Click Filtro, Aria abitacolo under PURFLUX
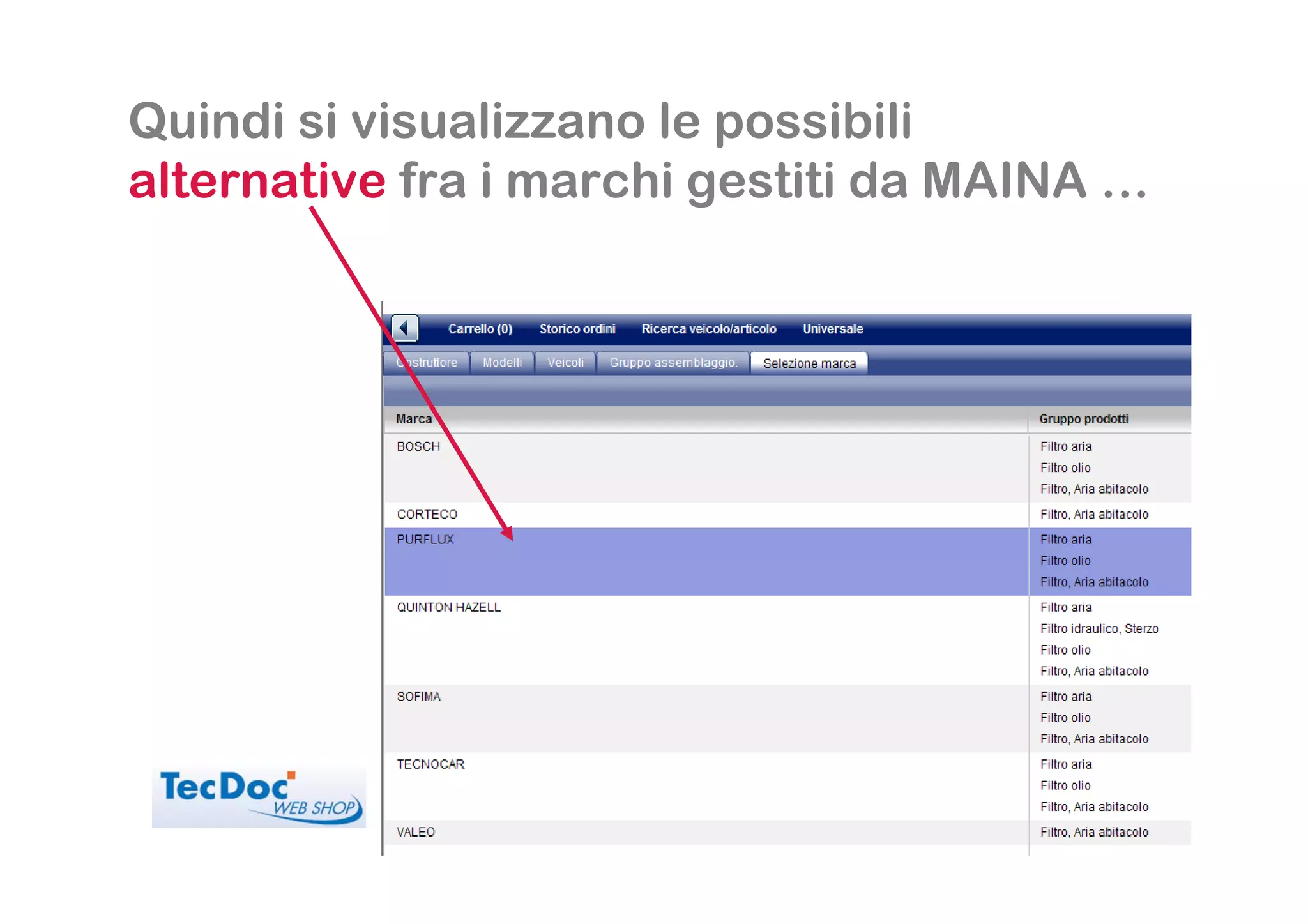Screen dimensions: 1308x924 point(1094,582)
